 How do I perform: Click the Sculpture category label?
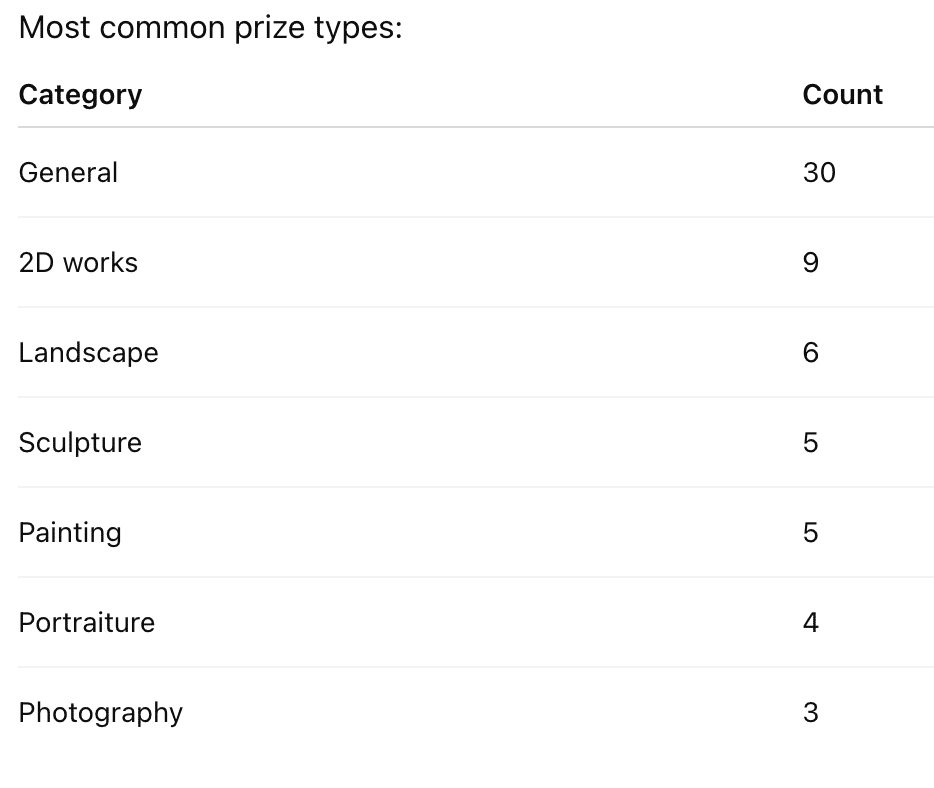80,443
